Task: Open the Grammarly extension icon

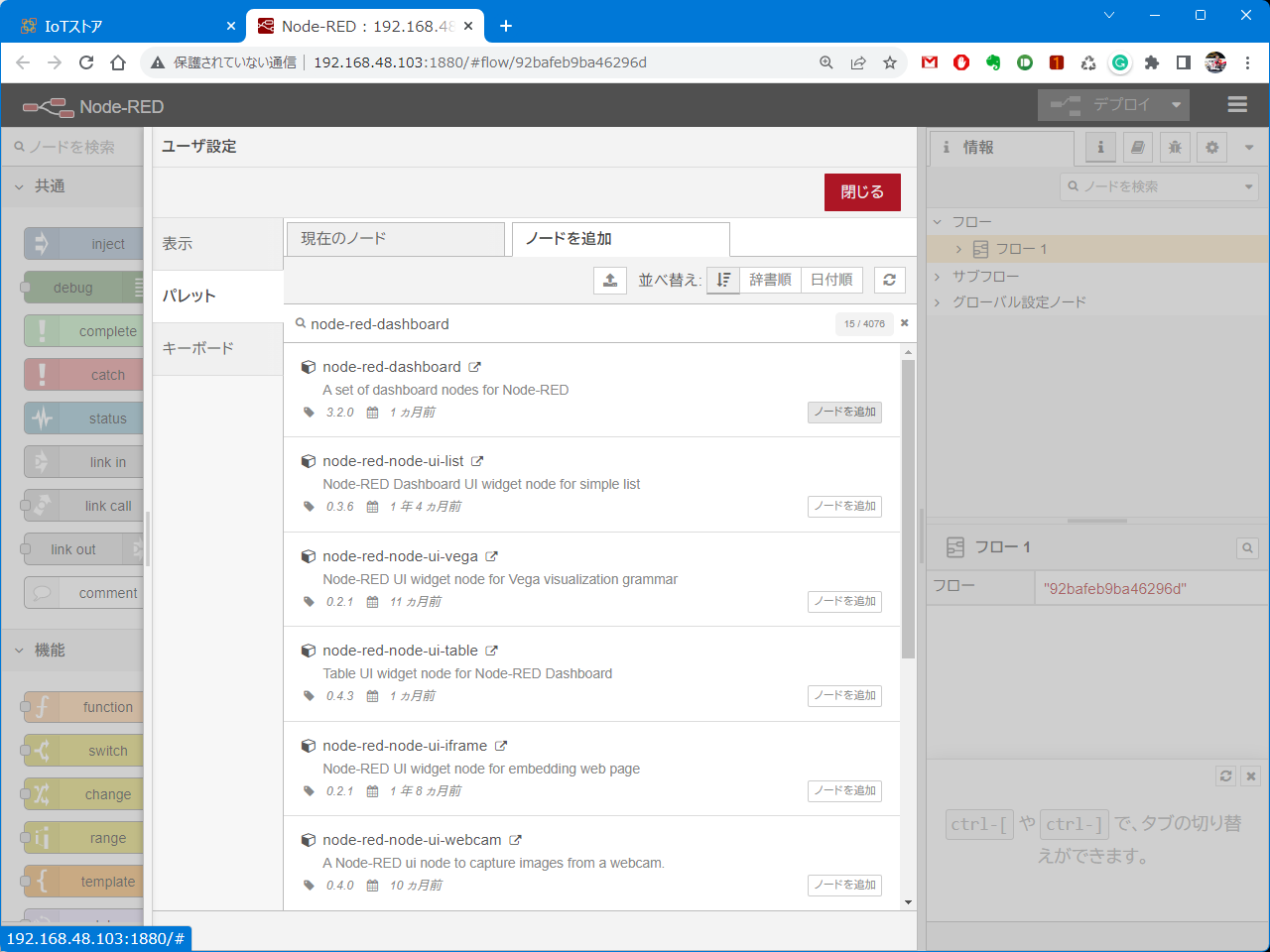Action: (x=1120, y=62)
